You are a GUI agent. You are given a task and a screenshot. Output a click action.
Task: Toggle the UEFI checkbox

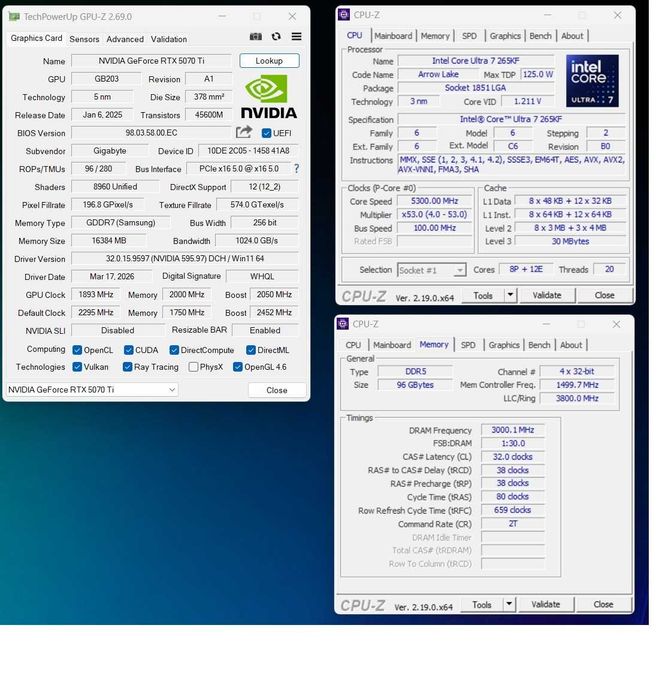point(267,133)
